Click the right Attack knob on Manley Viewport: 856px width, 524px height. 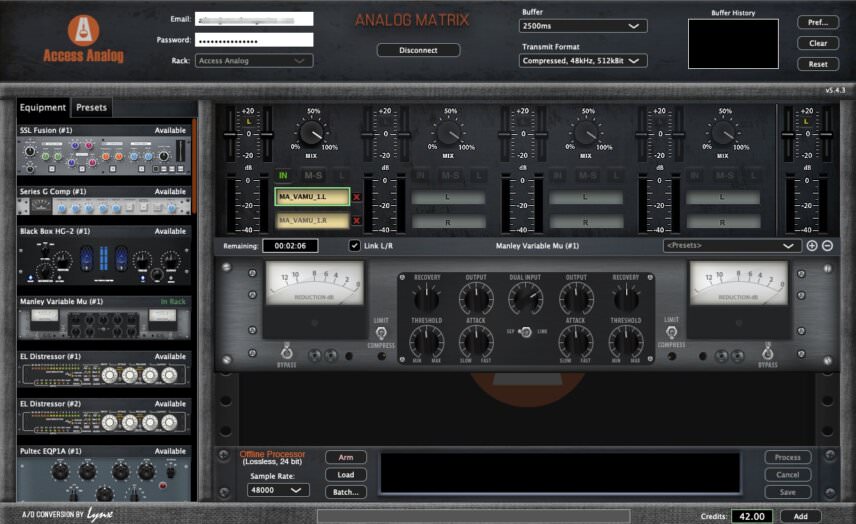[x=576, y=342]
